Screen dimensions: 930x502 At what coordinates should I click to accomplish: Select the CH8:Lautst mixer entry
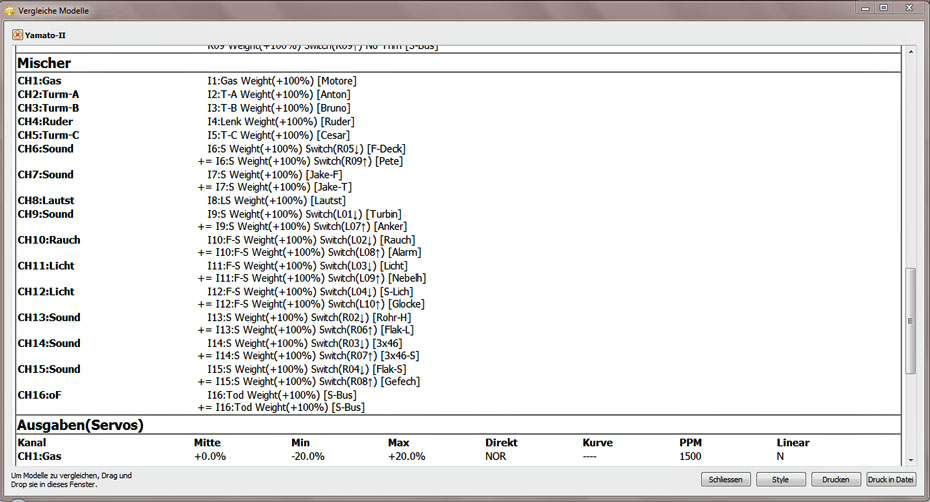point(46,201)
